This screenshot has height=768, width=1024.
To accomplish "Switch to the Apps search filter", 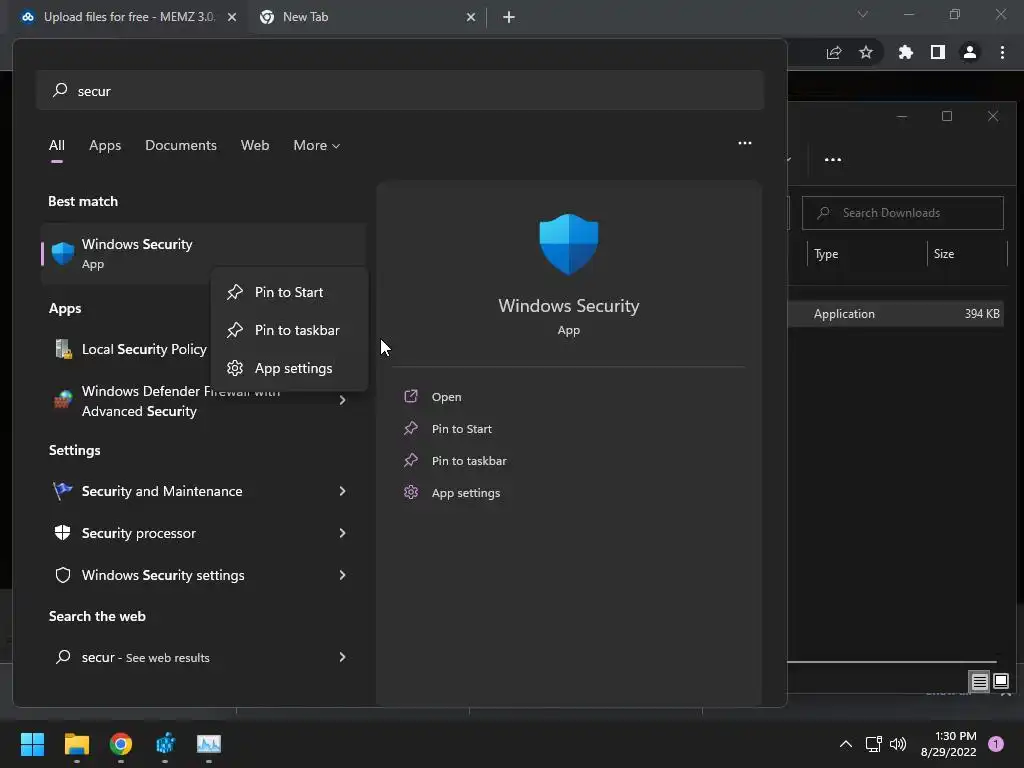I will [105, 145].
